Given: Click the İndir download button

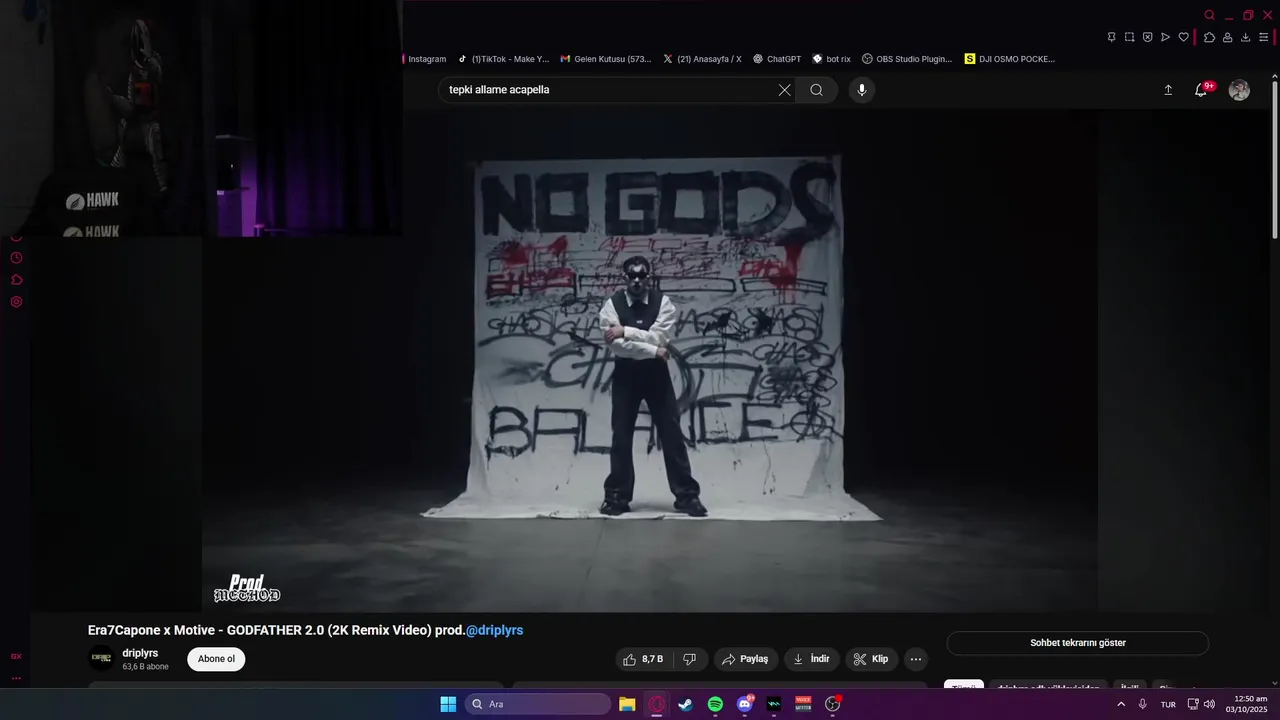Looking at the screenshot, I should click(x=812, y=659).
